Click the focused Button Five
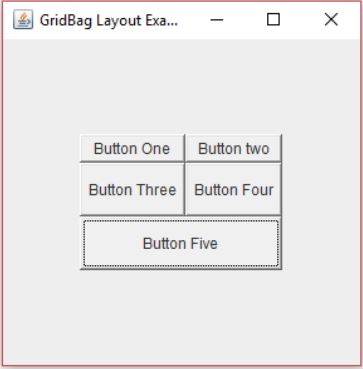This screenshot has height=369, width=363. coord(181,243)
